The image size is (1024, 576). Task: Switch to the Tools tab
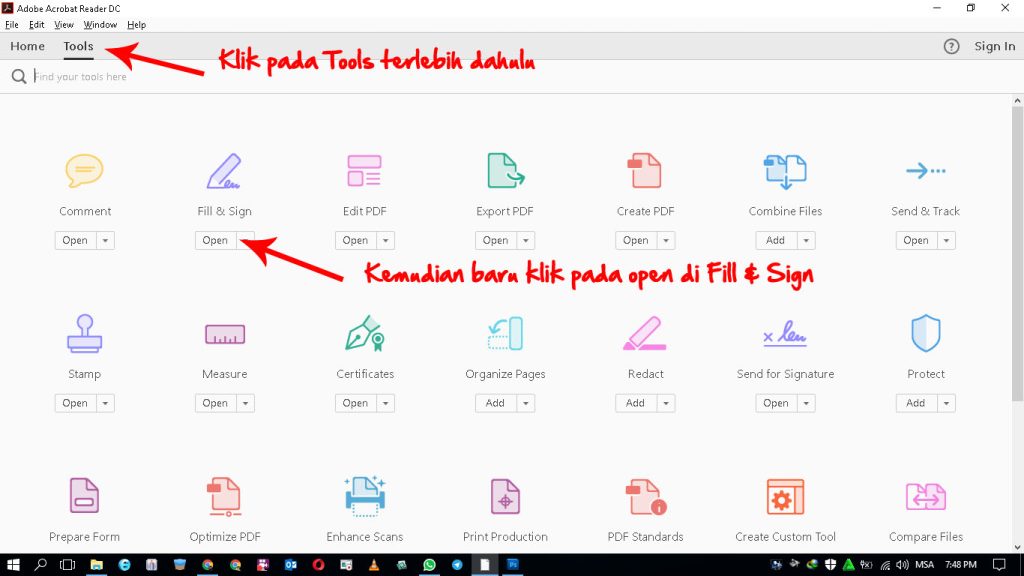coord(78,46)
